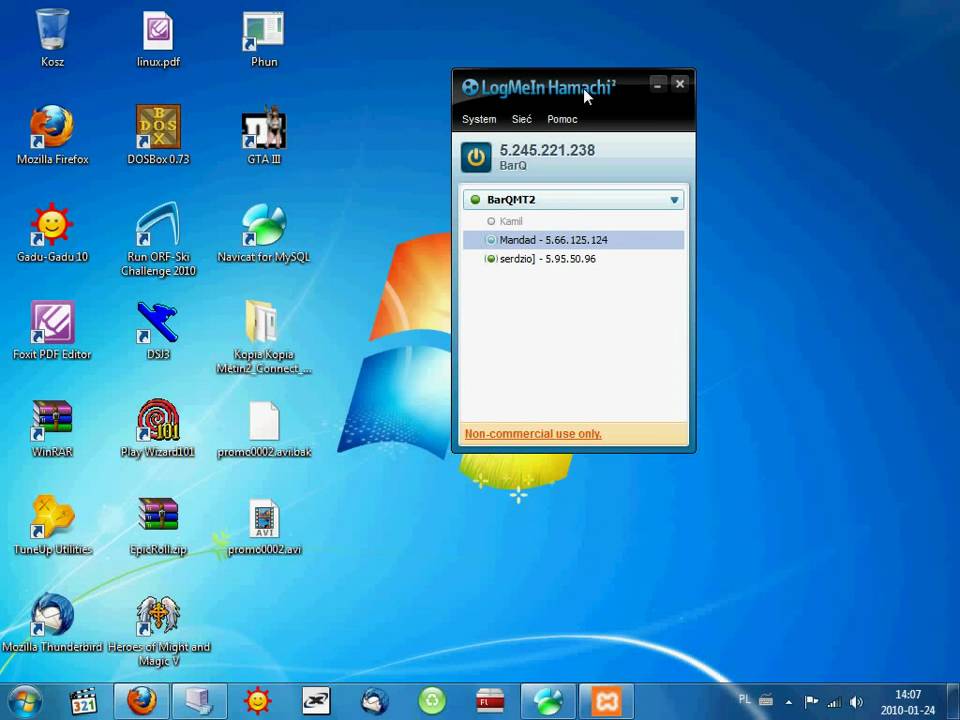
Task: Select the EpicRoll.zip archive
Action: (x=158, y=525)
